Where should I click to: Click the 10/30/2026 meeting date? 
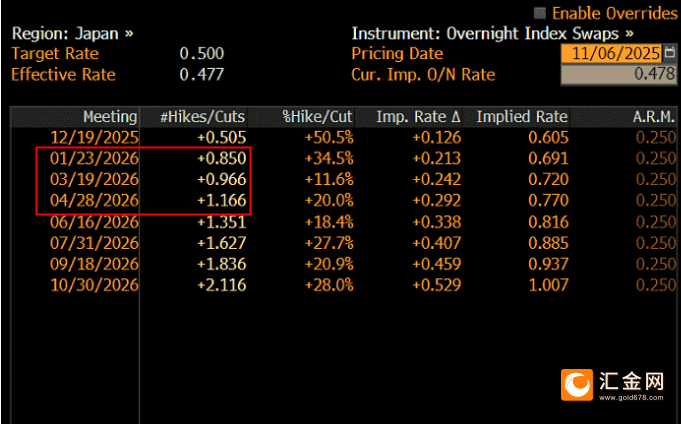[x=96, y=285]
